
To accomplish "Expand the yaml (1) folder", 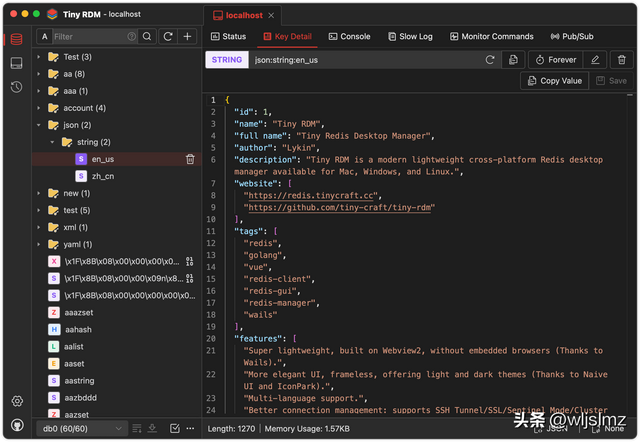I will click(39, 244).
